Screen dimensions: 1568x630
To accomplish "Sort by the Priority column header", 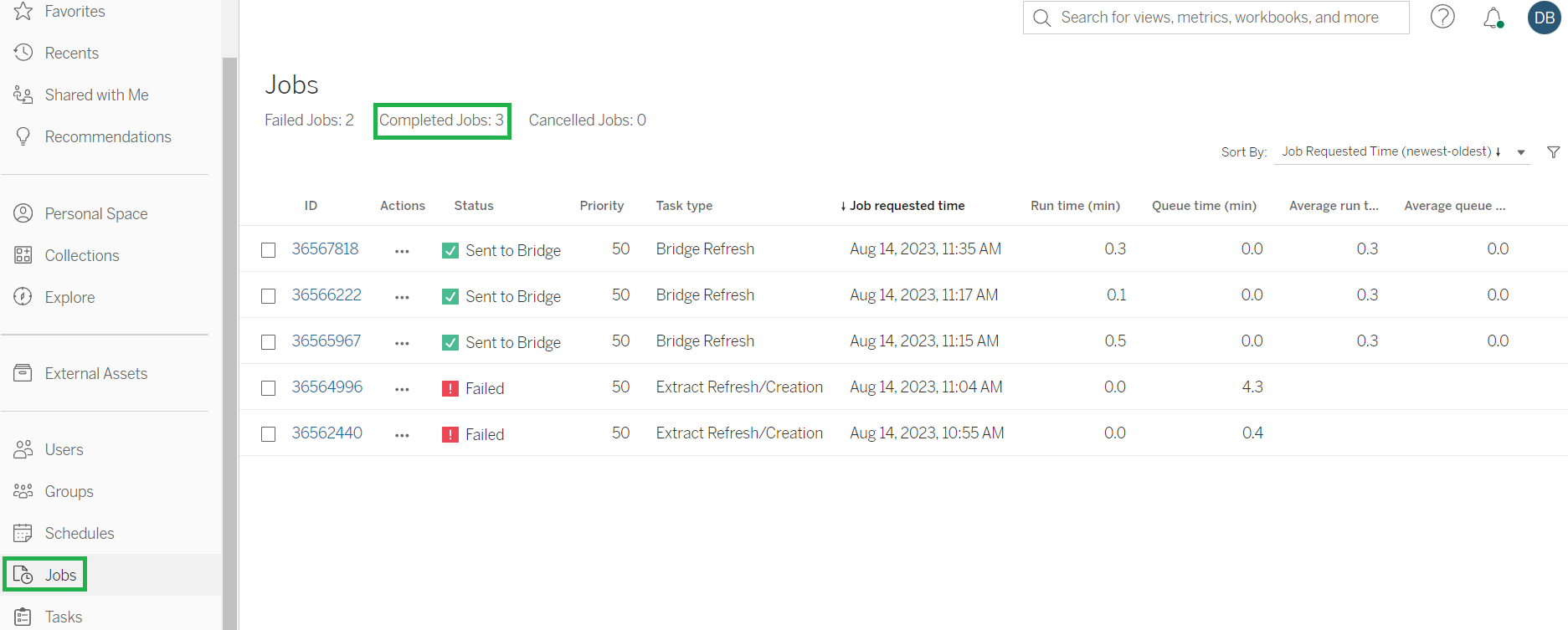I will click(x=602, y=206).
